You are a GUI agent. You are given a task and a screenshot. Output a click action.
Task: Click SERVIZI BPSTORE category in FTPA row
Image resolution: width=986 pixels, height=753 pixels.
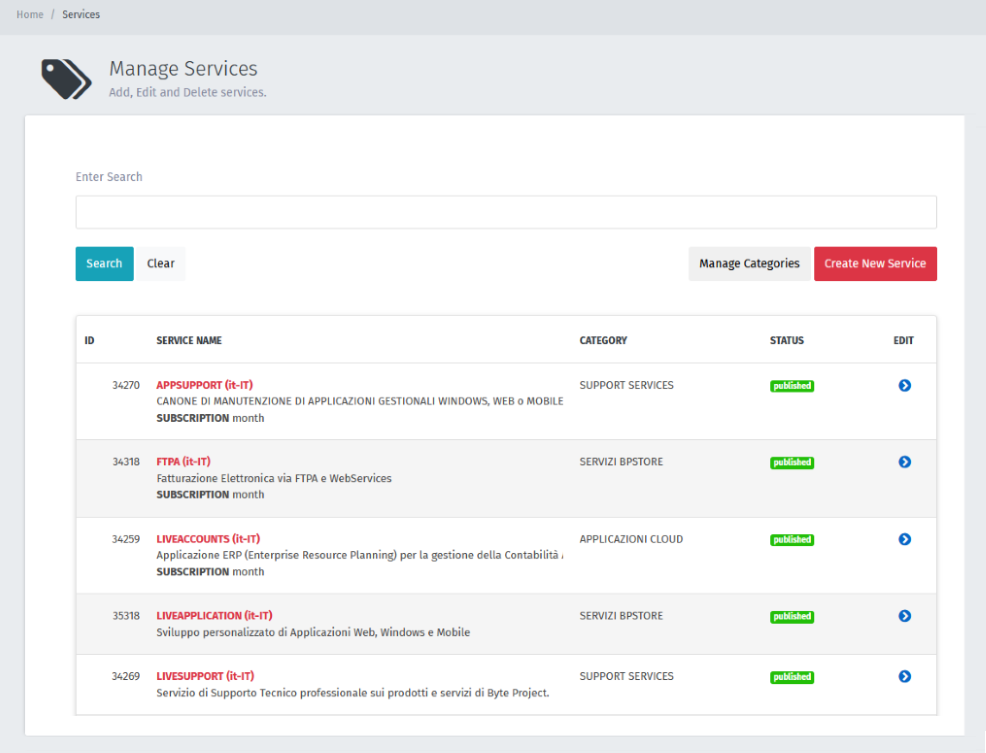[621, 462]
